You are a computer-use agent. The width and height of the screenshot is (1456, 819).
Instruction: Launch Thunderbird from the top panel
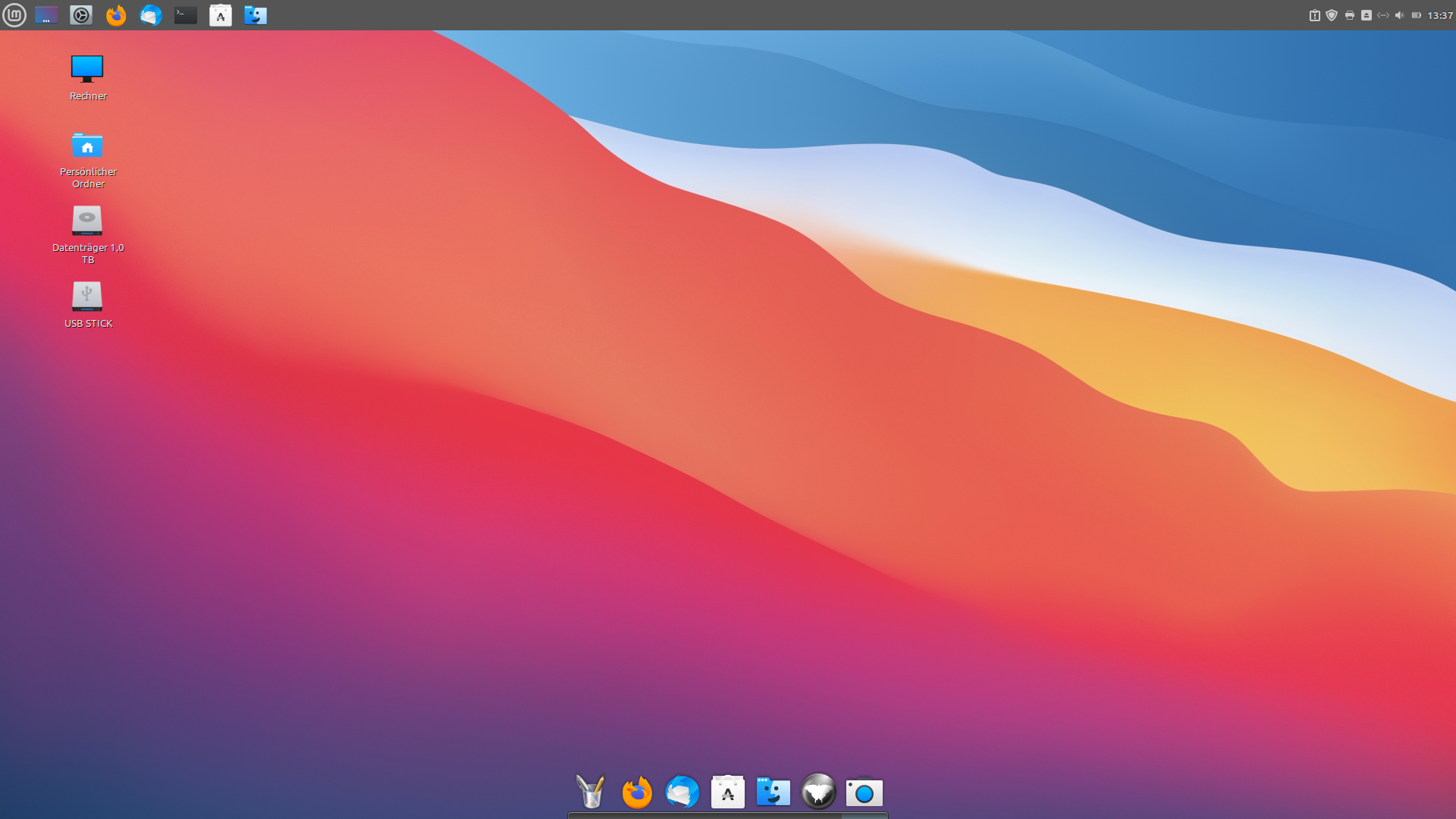[151, 15]
